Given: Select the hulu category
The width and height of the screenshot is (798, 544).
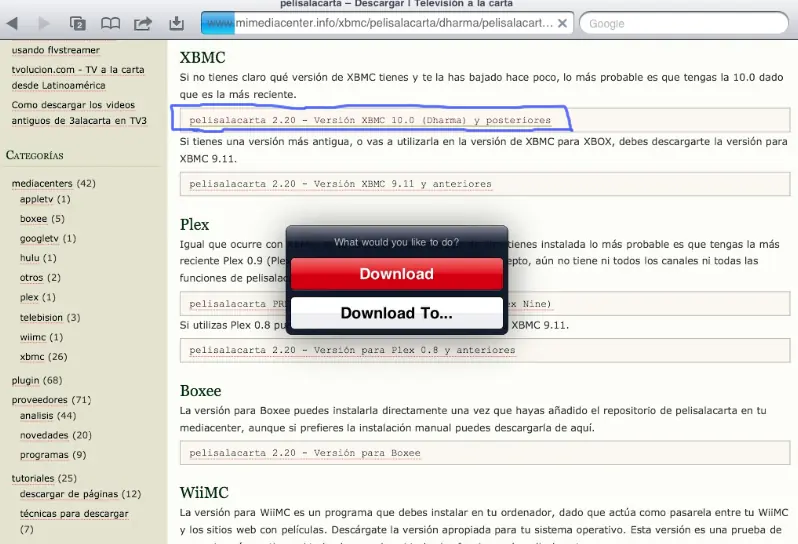Looking at the screenshot, I should 30,258.
